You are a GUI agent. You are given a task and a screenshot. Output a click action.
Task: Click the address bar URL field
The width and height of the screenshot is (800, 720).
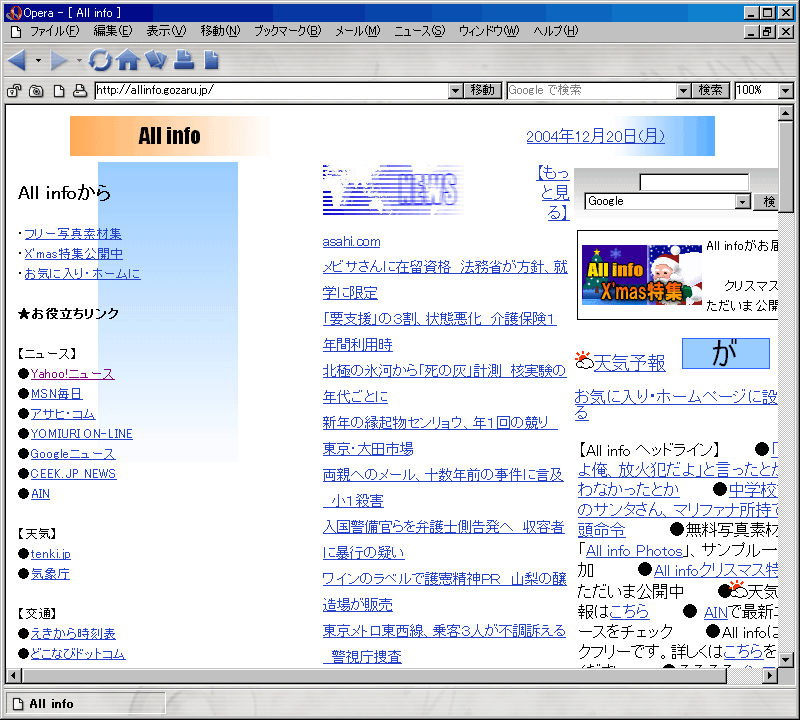271,91
